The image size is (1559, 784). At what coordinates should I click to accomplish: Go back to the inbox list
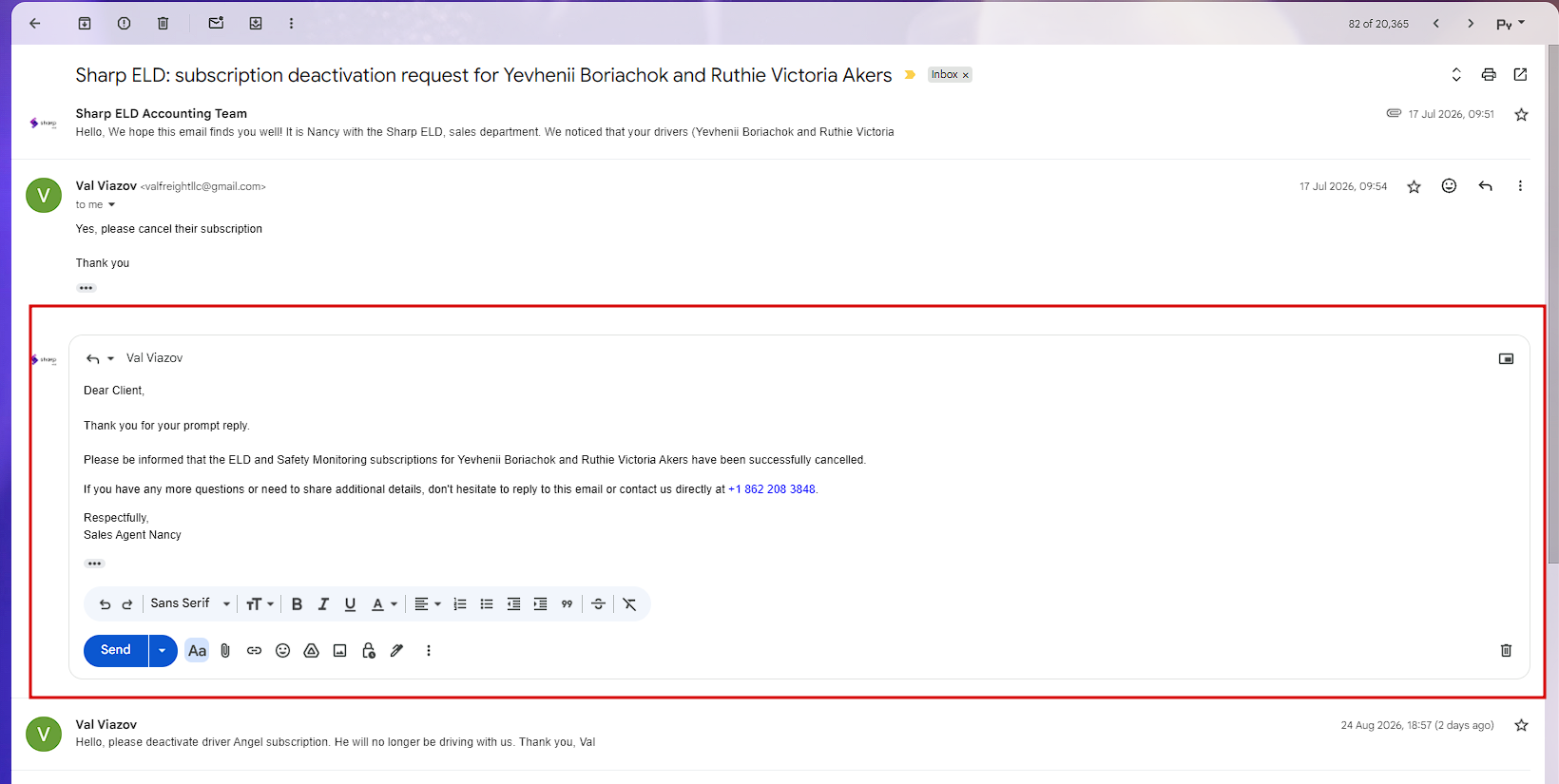point(35,23)
